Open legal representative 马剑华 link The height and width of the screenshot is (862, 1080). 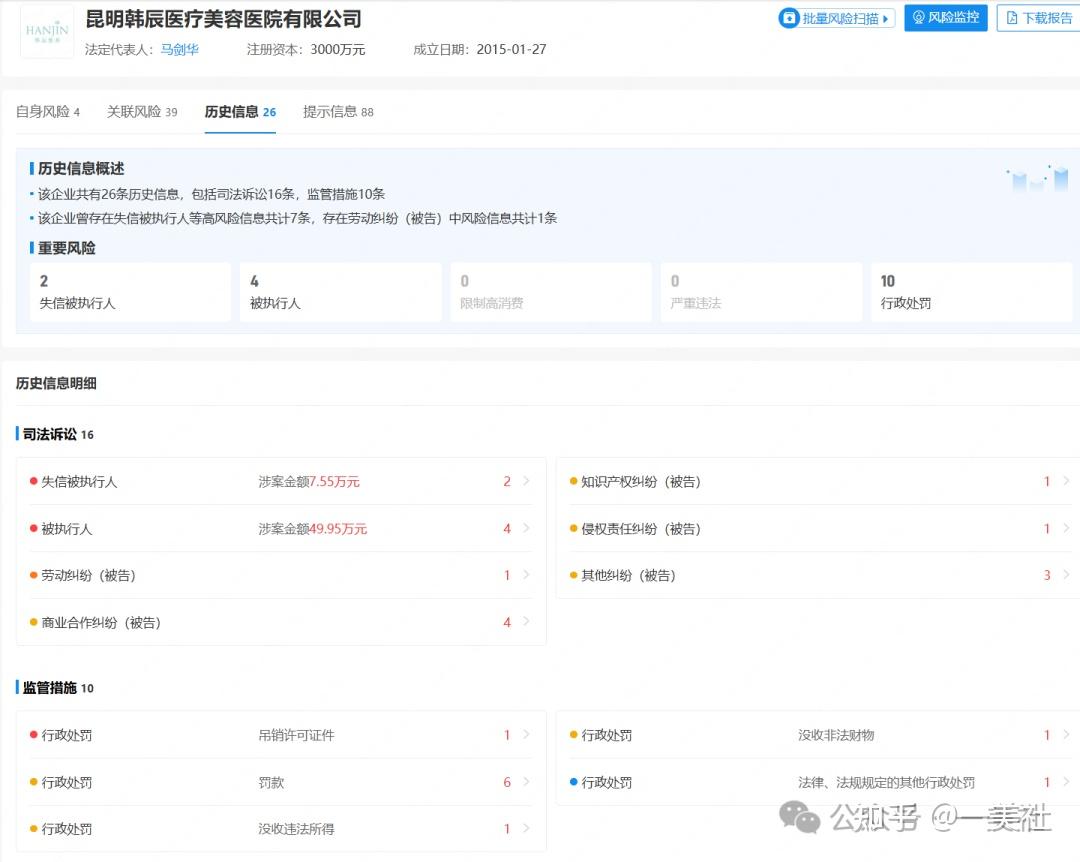coord(180,50)
